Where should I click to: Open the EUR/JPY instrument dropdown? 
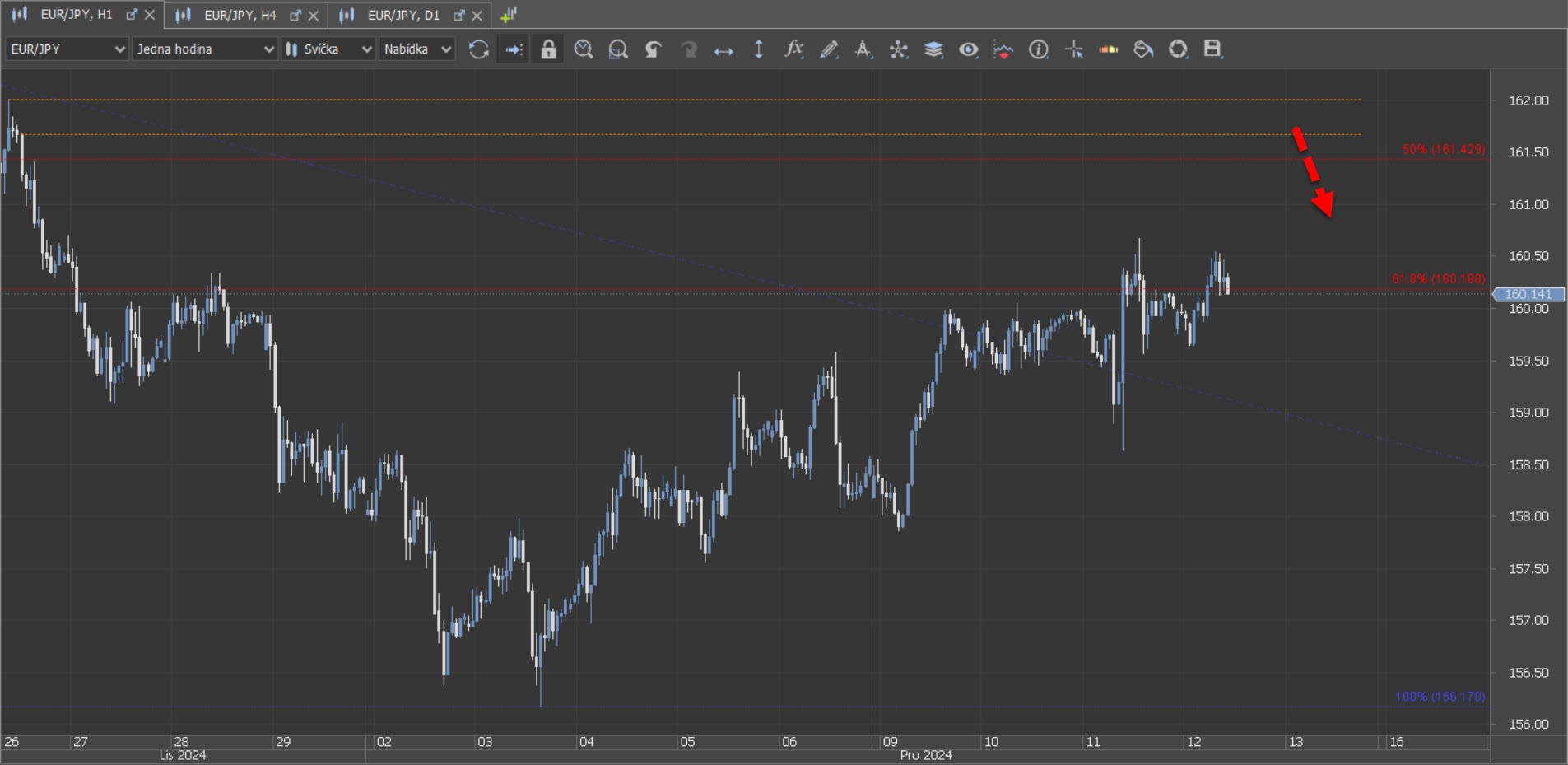67,49
